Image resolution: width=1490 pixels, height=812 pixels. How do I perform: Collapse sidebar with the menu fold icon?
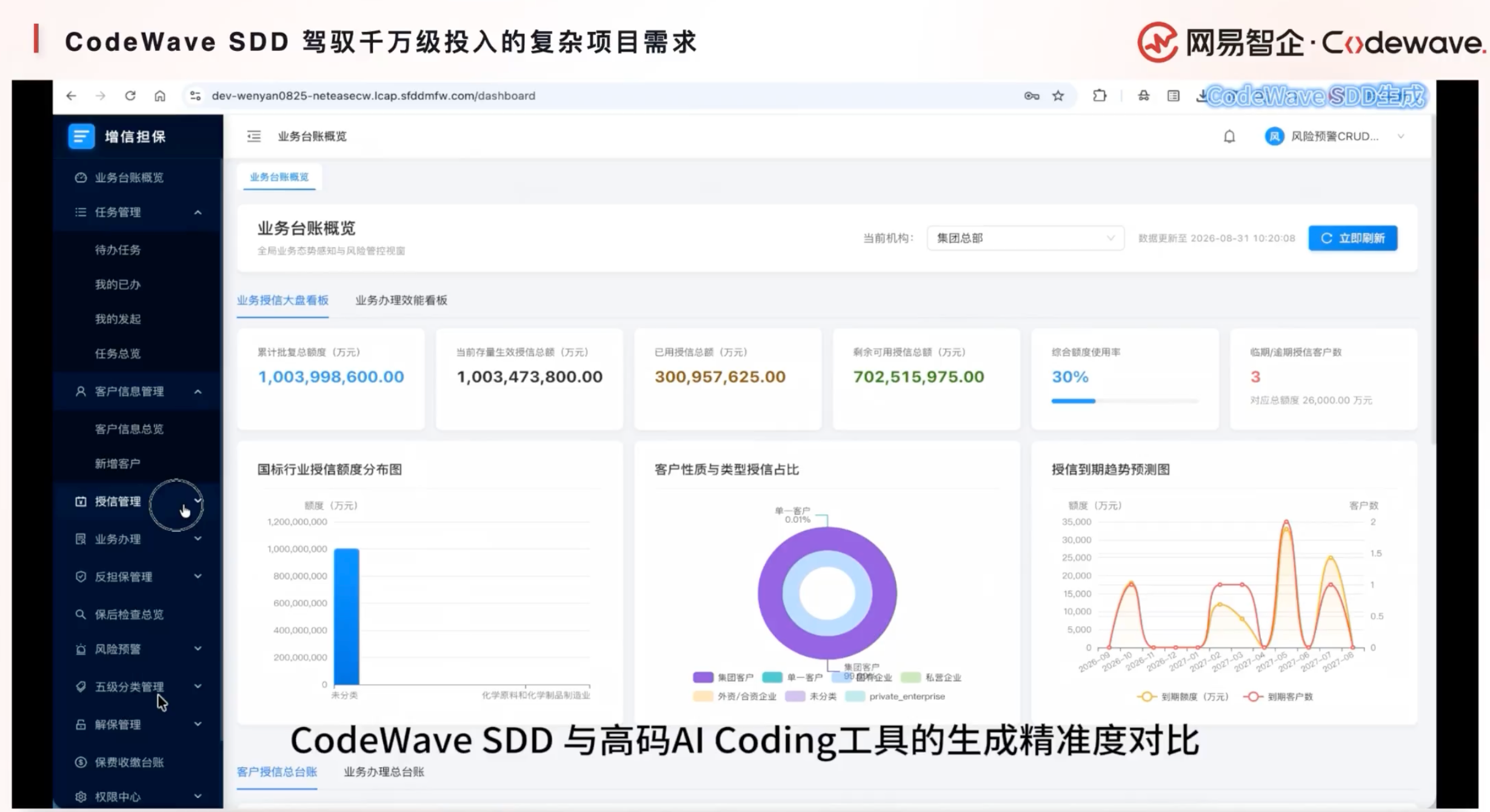(254, 136)
